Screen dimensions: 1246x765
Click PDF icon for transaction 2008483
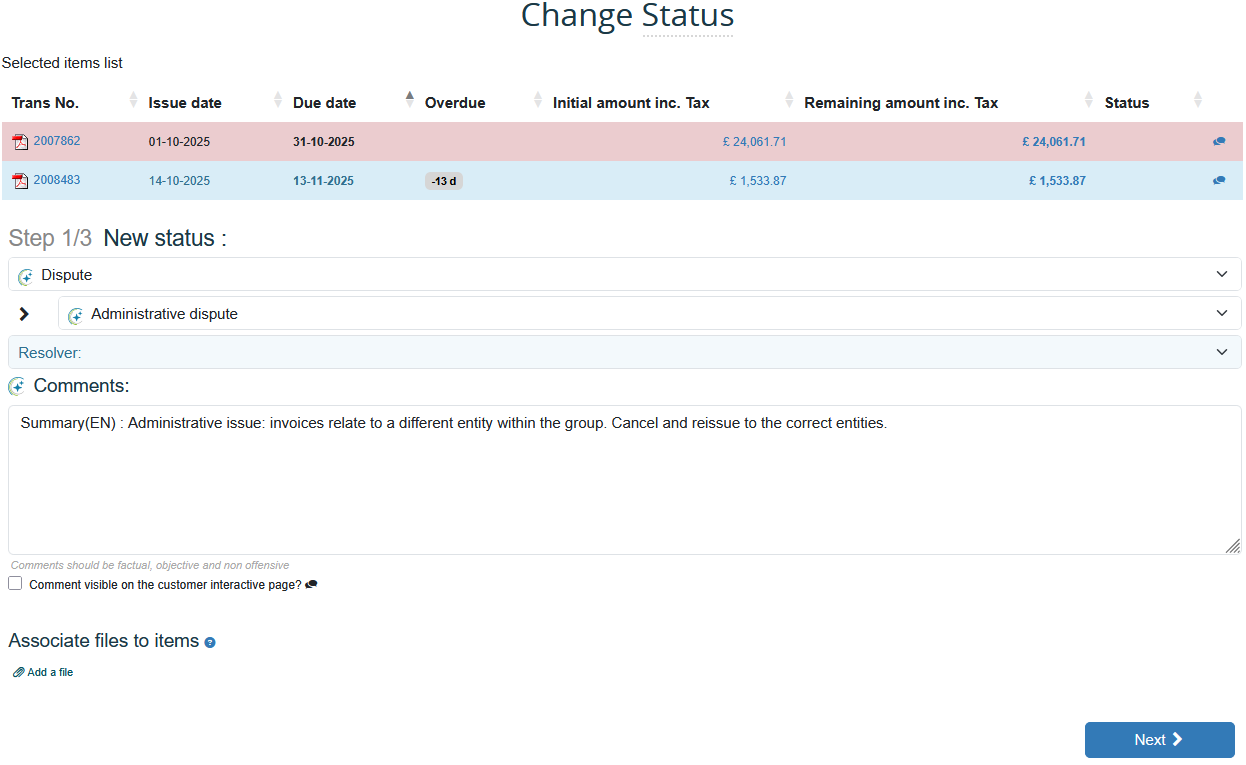tap(20, 181)
